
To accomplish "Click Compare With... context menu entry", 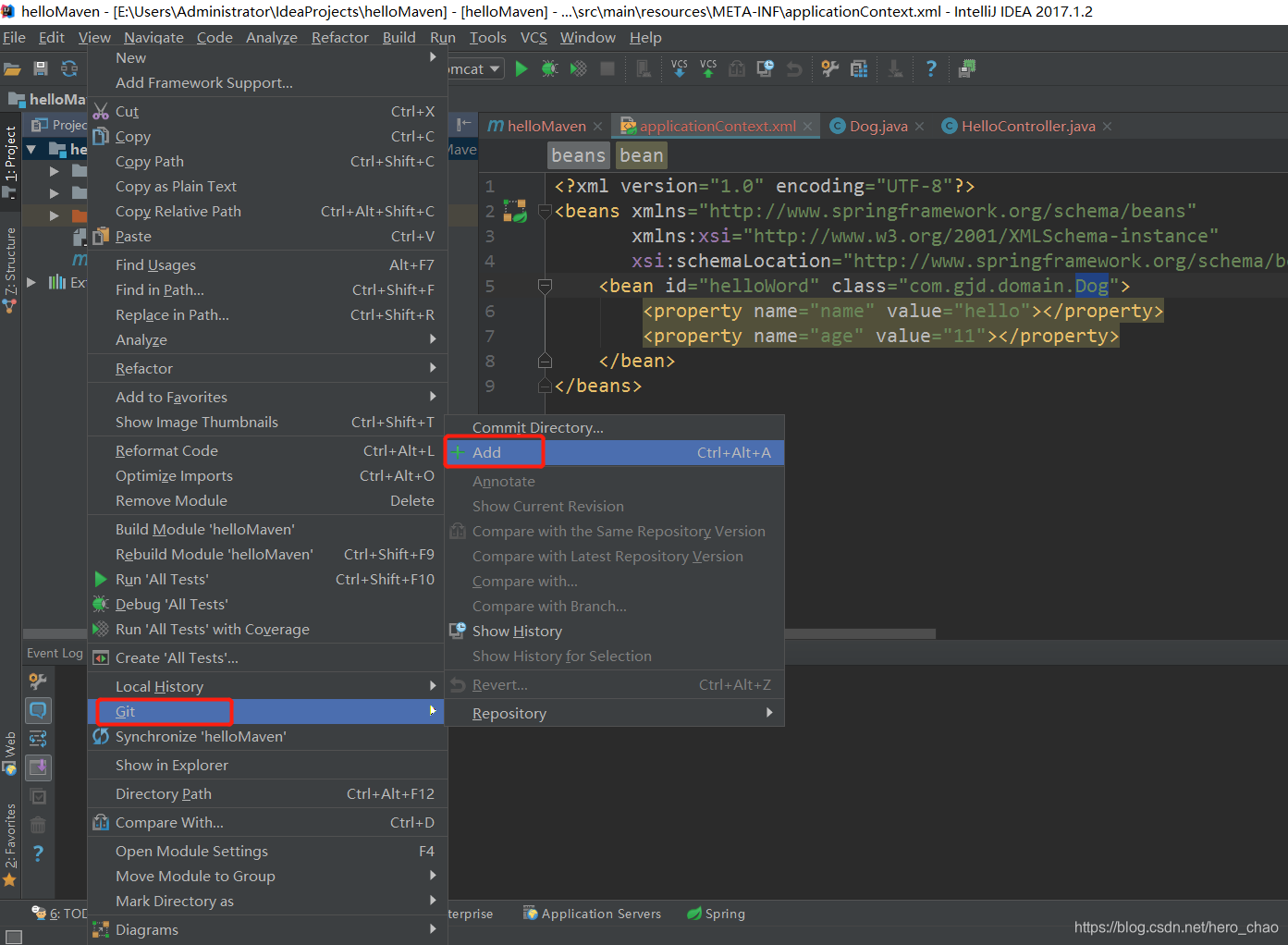I will 267,823.
